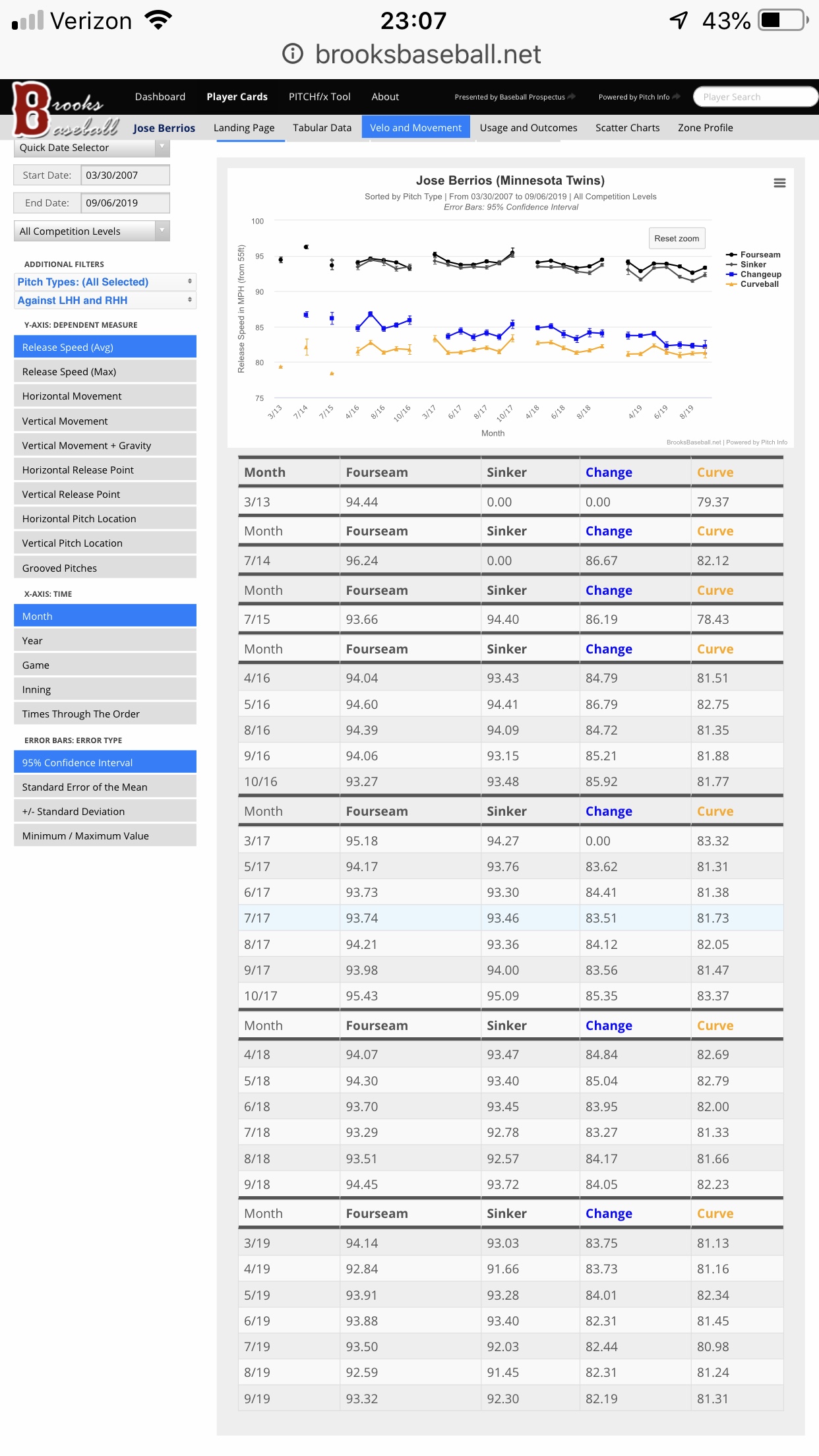Expand Against LHH and RHH filter
The width and height of the screenshot is (819, 1456).
coord(105,300)
